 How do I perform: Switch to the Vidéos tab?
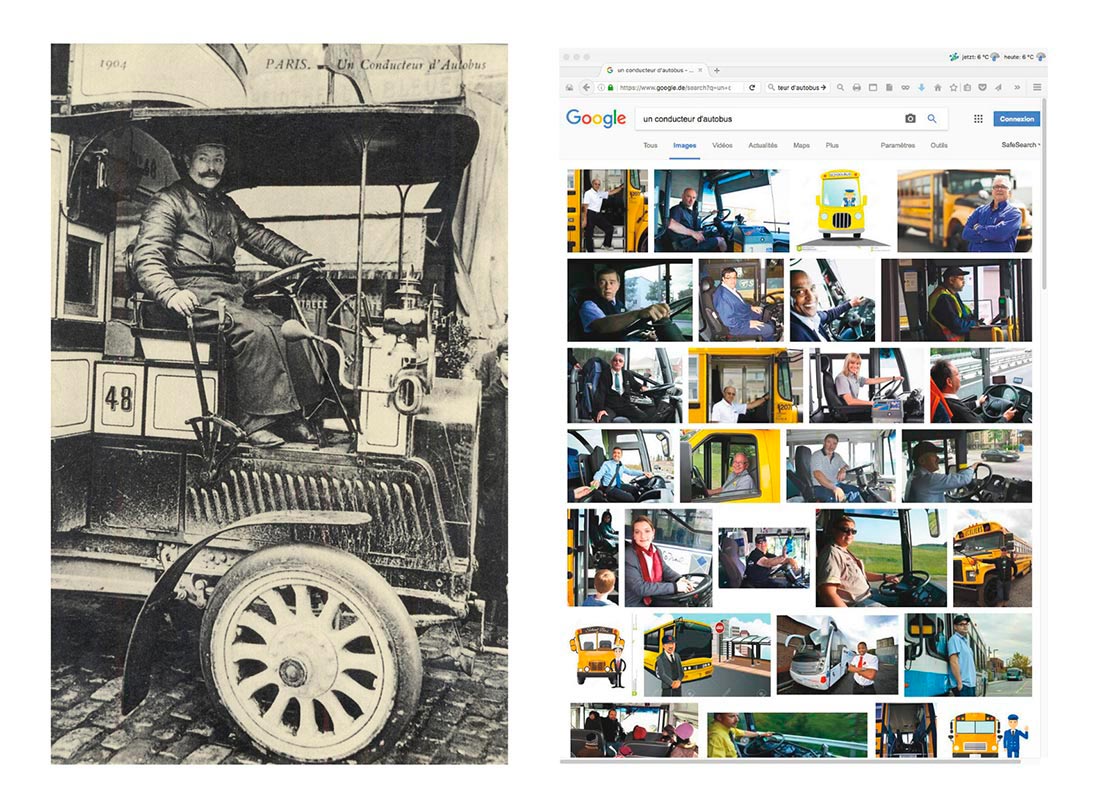coord(722,146)
